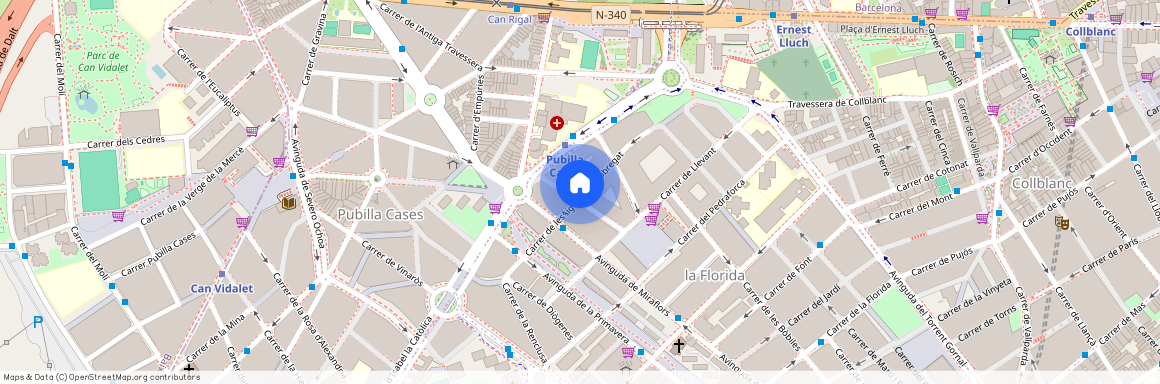
Task: Select the cart right of grey Pubilla Cases label
Action: point(495,208)
